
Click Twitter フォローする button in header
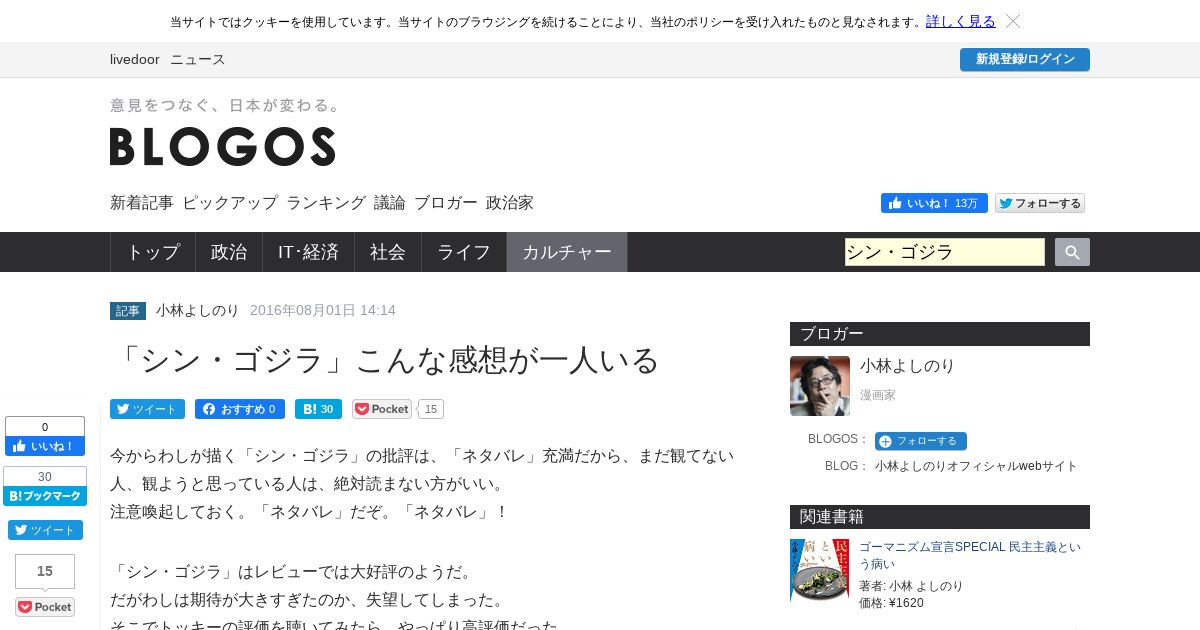pyautogui.click(x=1040, y=203)
